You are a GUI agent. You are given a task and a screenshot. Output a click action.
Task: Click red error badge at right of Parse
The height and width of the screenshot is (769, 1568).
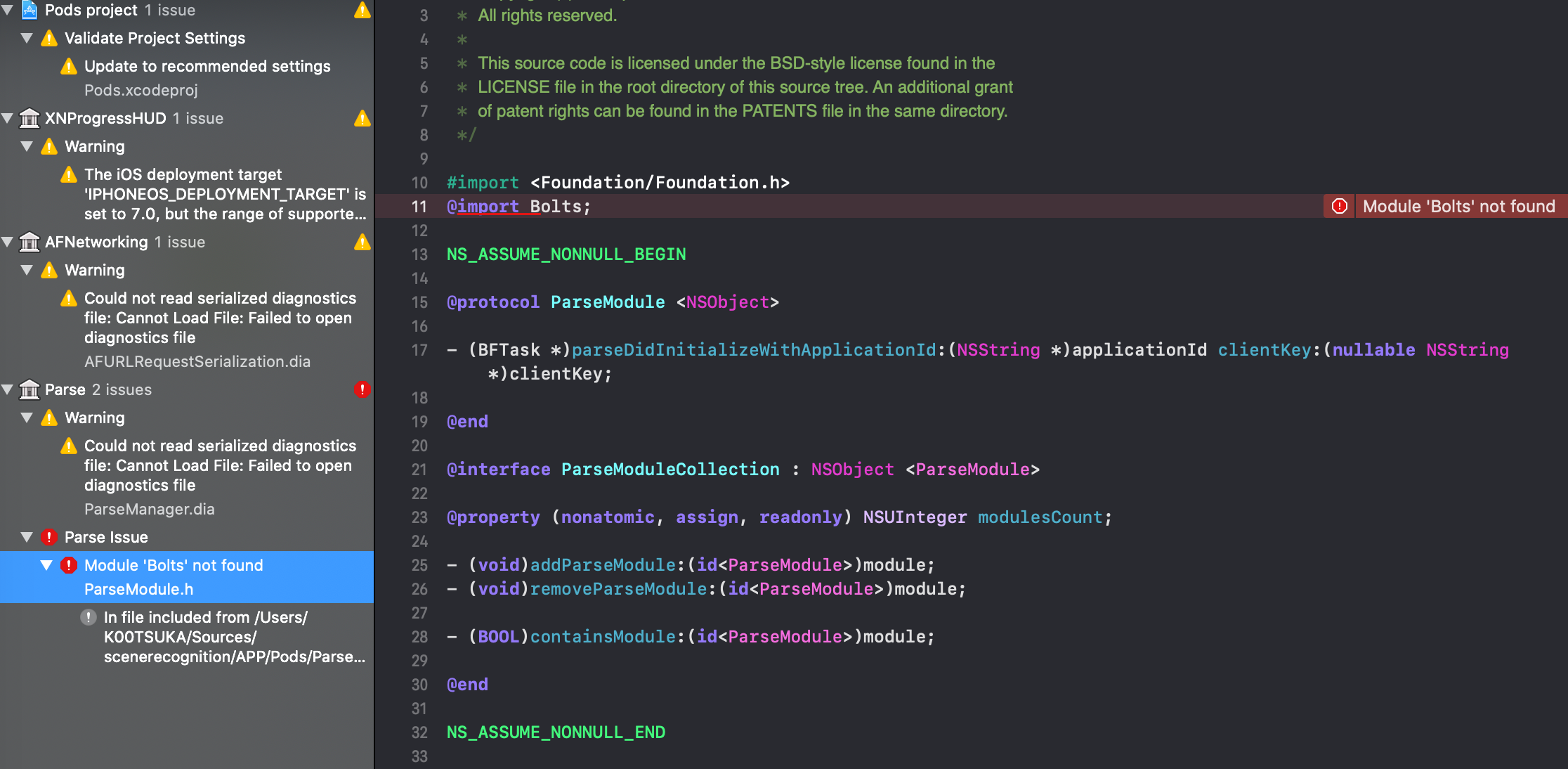[362, 389]
